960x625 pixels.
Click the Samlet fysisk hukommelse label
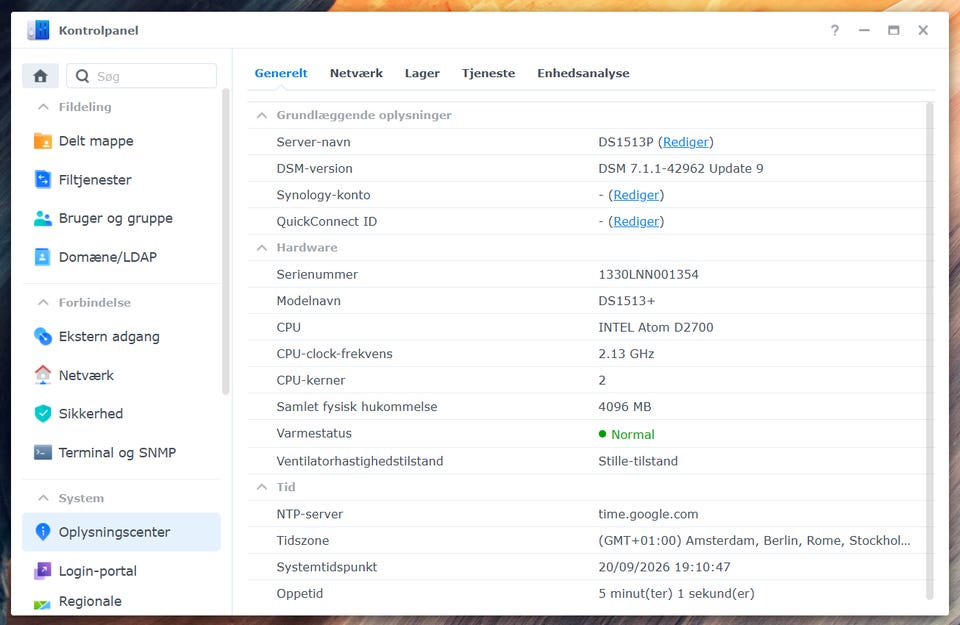[x=357, y=406]
